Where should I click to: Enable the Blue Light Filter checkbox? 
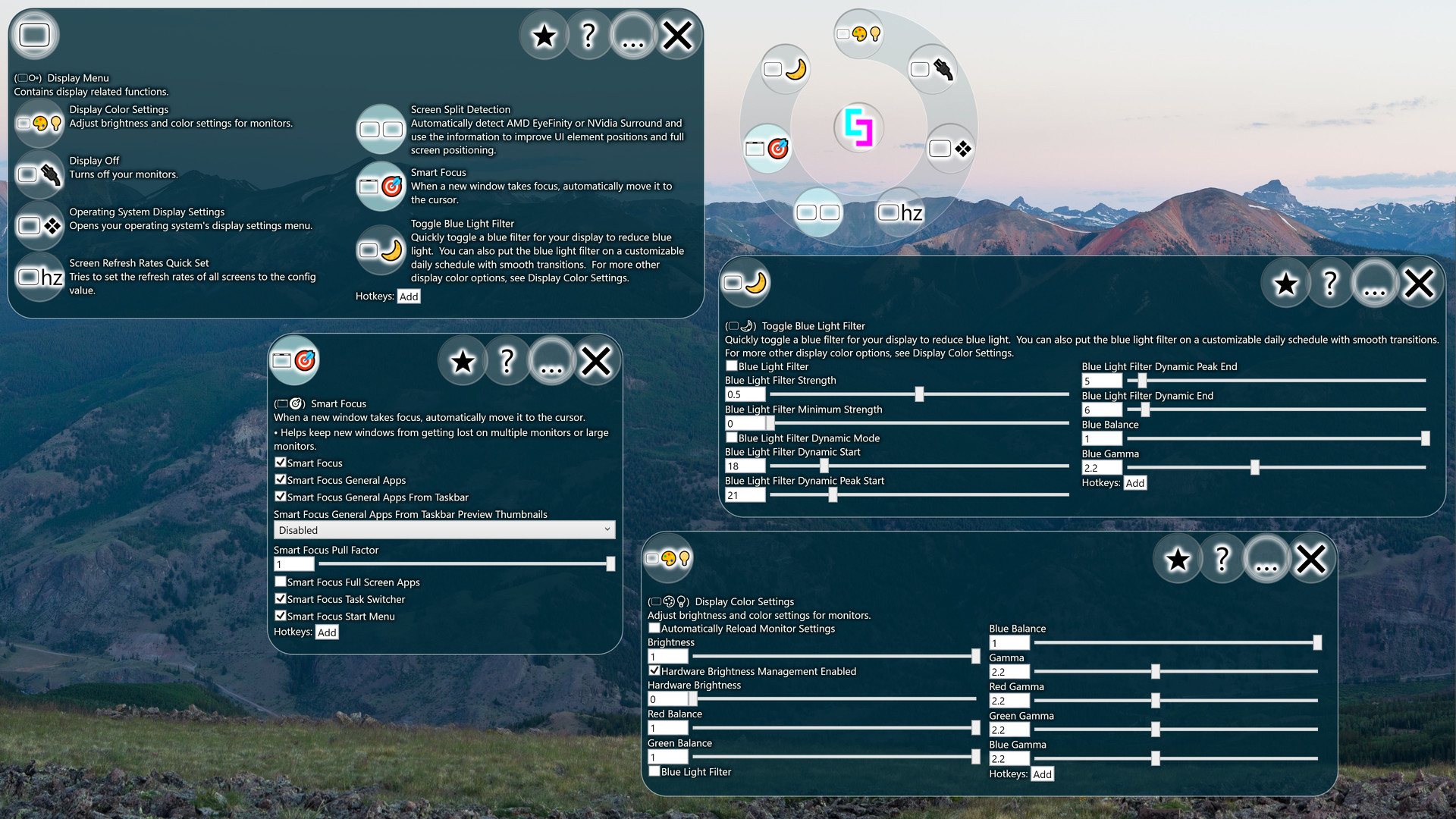click(x=732, y=366)
